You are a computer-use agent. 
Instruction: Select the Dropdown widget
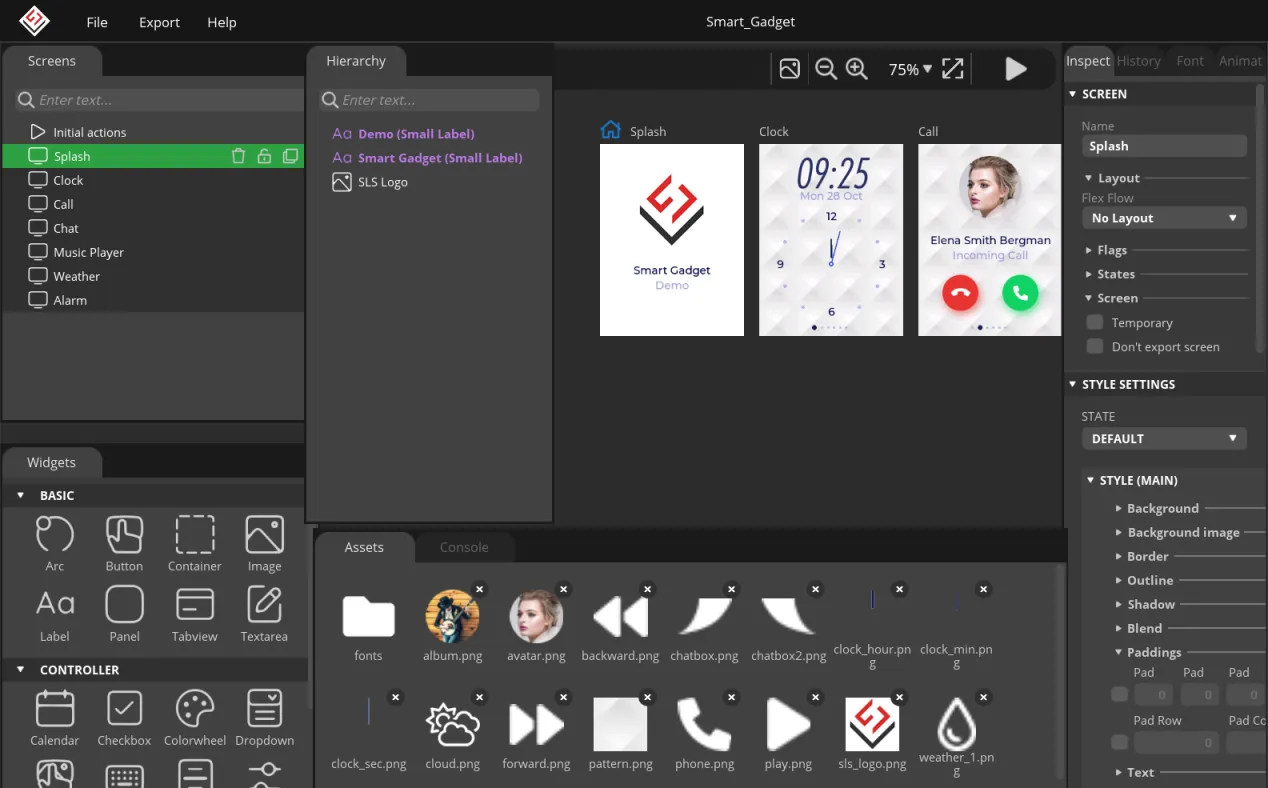click(264, 718)
